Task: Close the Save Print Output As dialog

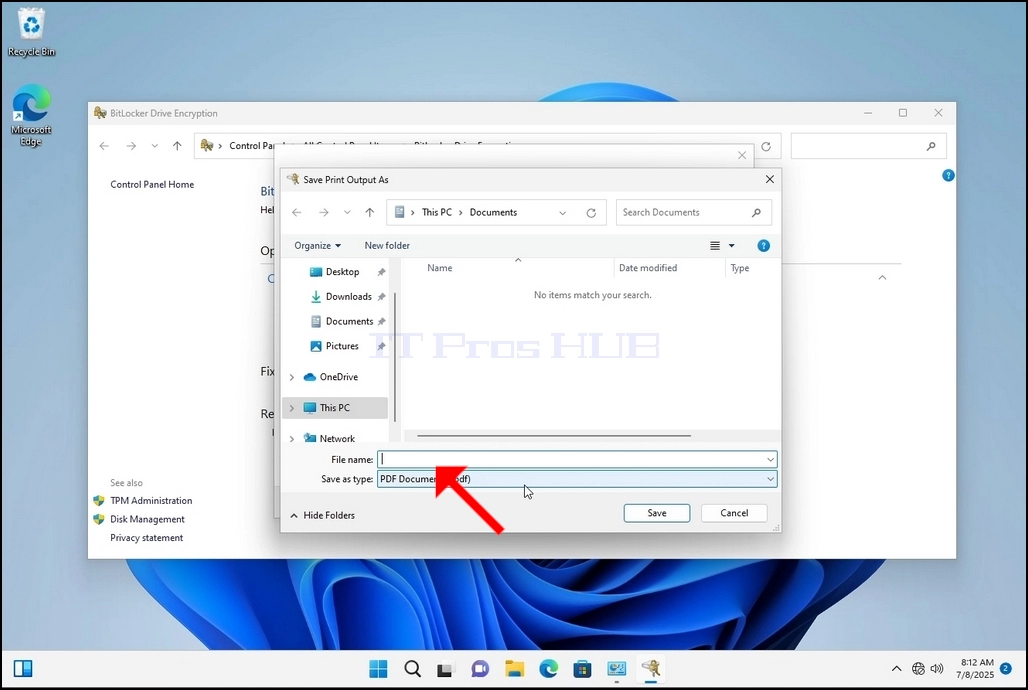Action: 770,179
